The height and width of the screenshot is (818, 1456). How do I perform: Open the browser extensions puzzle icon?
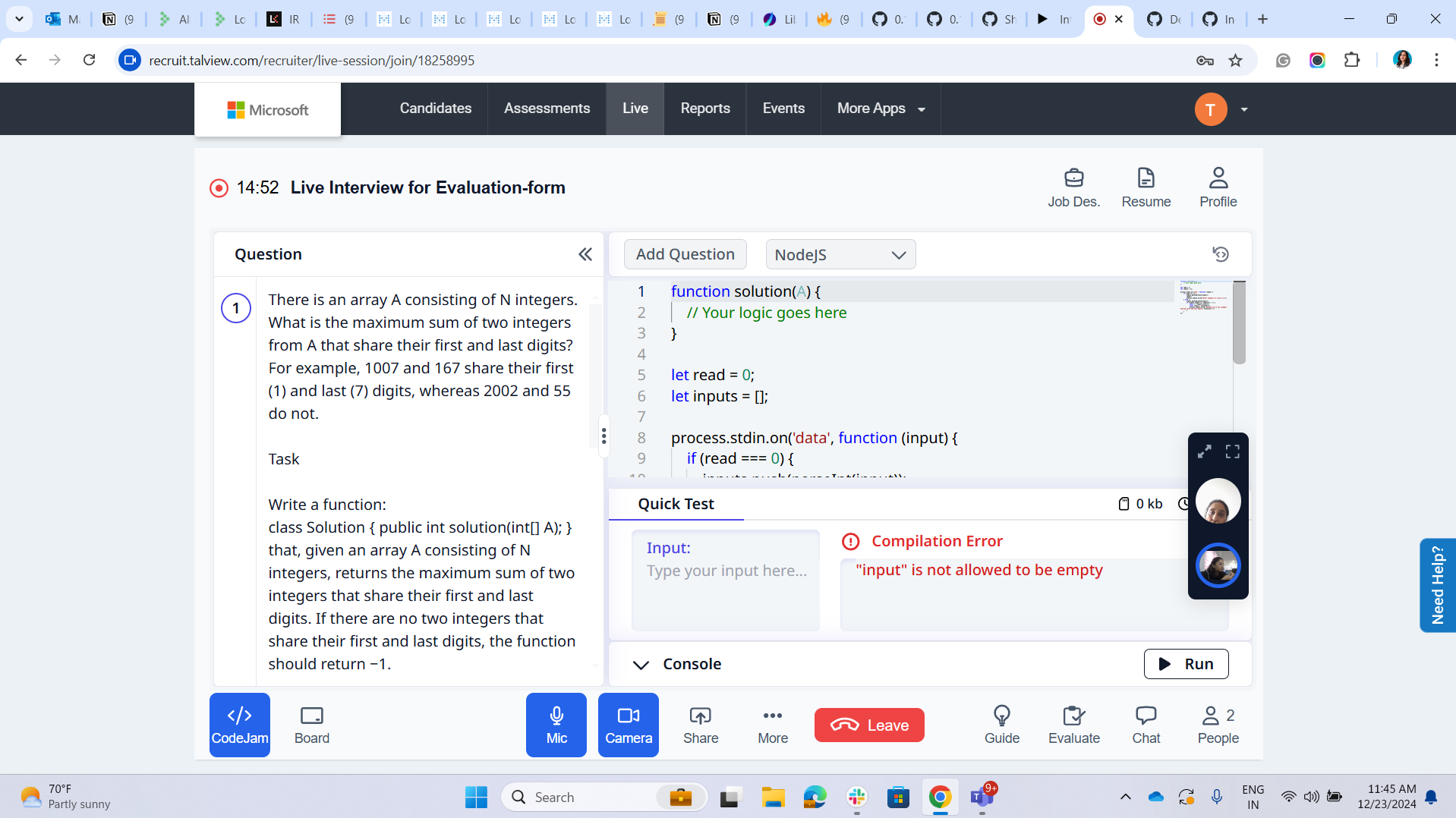point(1351,60)
